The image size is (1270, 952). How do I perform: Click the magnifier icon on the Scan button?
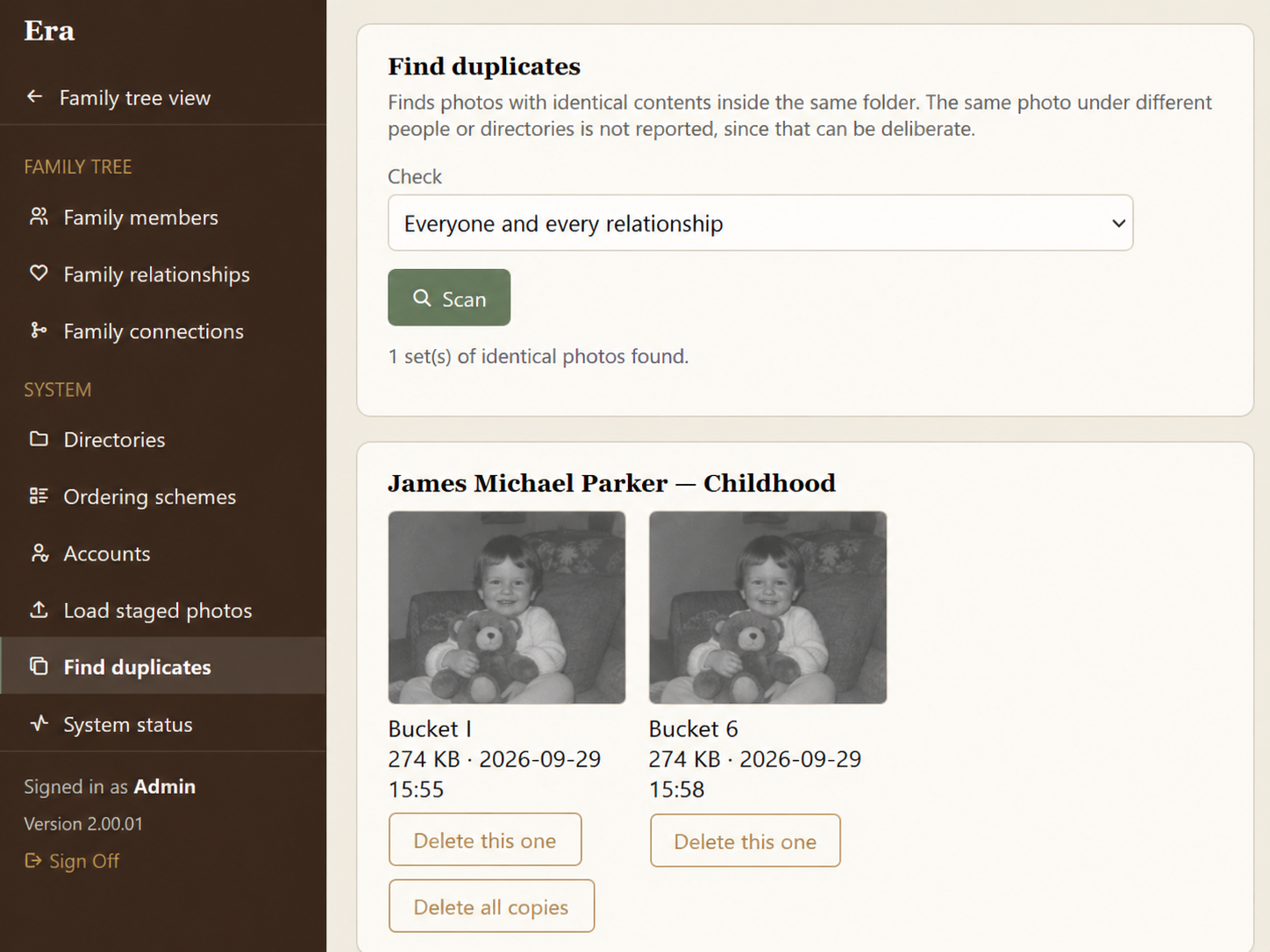[422, 298]
